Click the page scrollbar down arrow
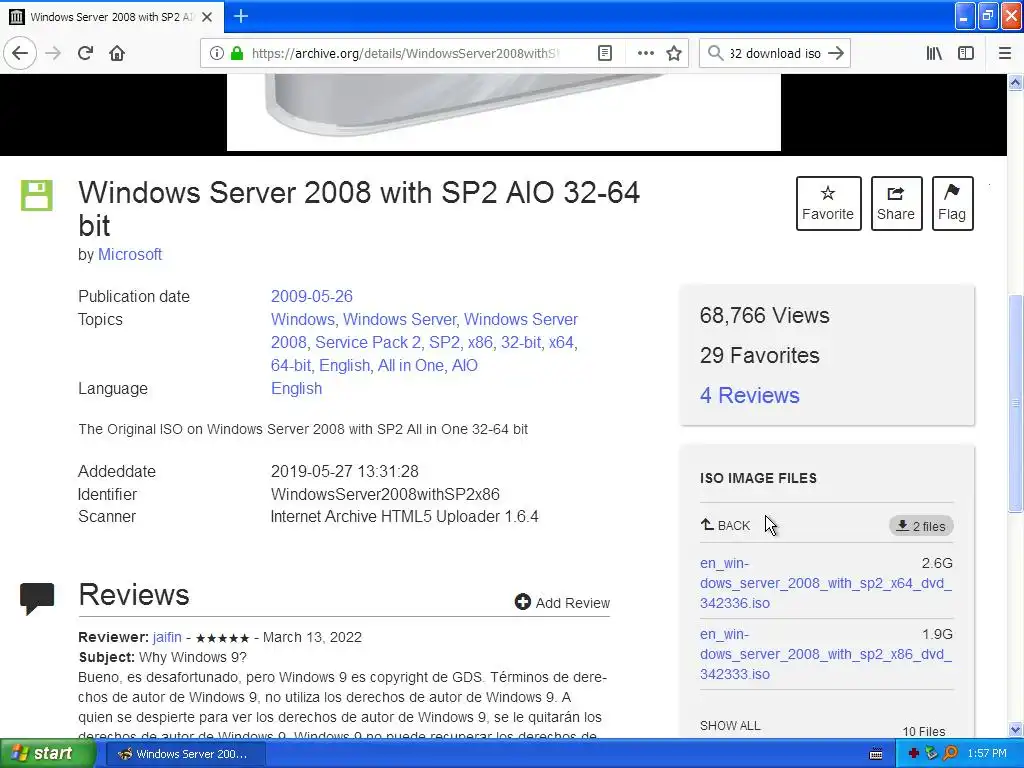Viewport: 1024px width, 768px height. pos(1016,729)
